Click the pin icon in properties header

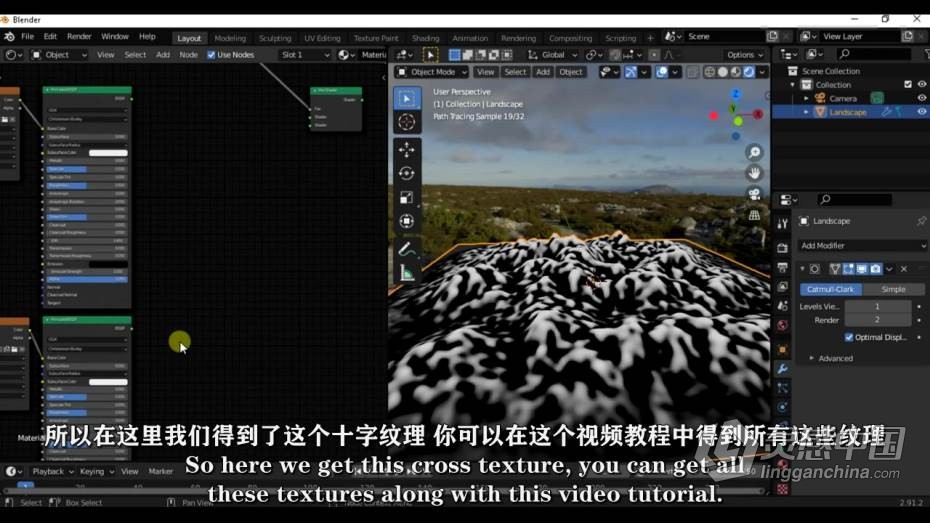(921, 221)
